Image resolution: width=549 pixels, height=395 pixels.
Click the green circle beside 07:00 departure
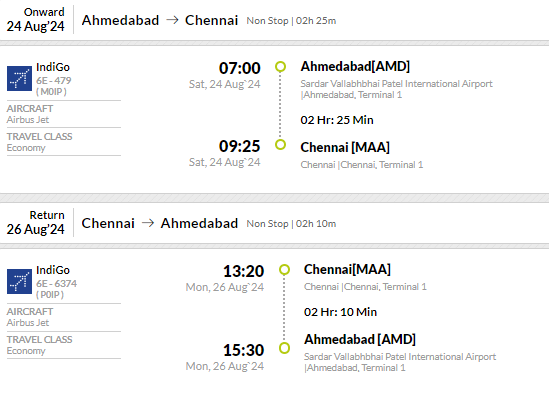(280, 67)
